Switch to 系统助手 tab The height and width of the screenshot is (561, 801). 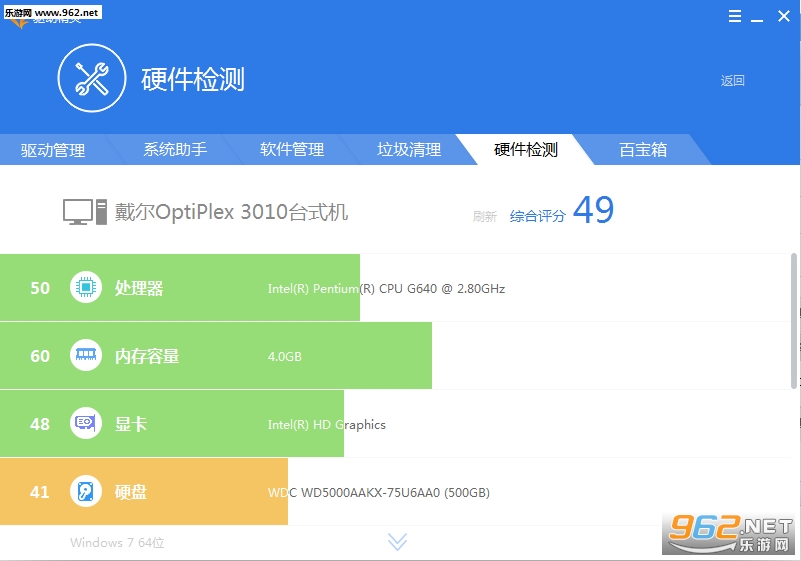tap(175, 150)
